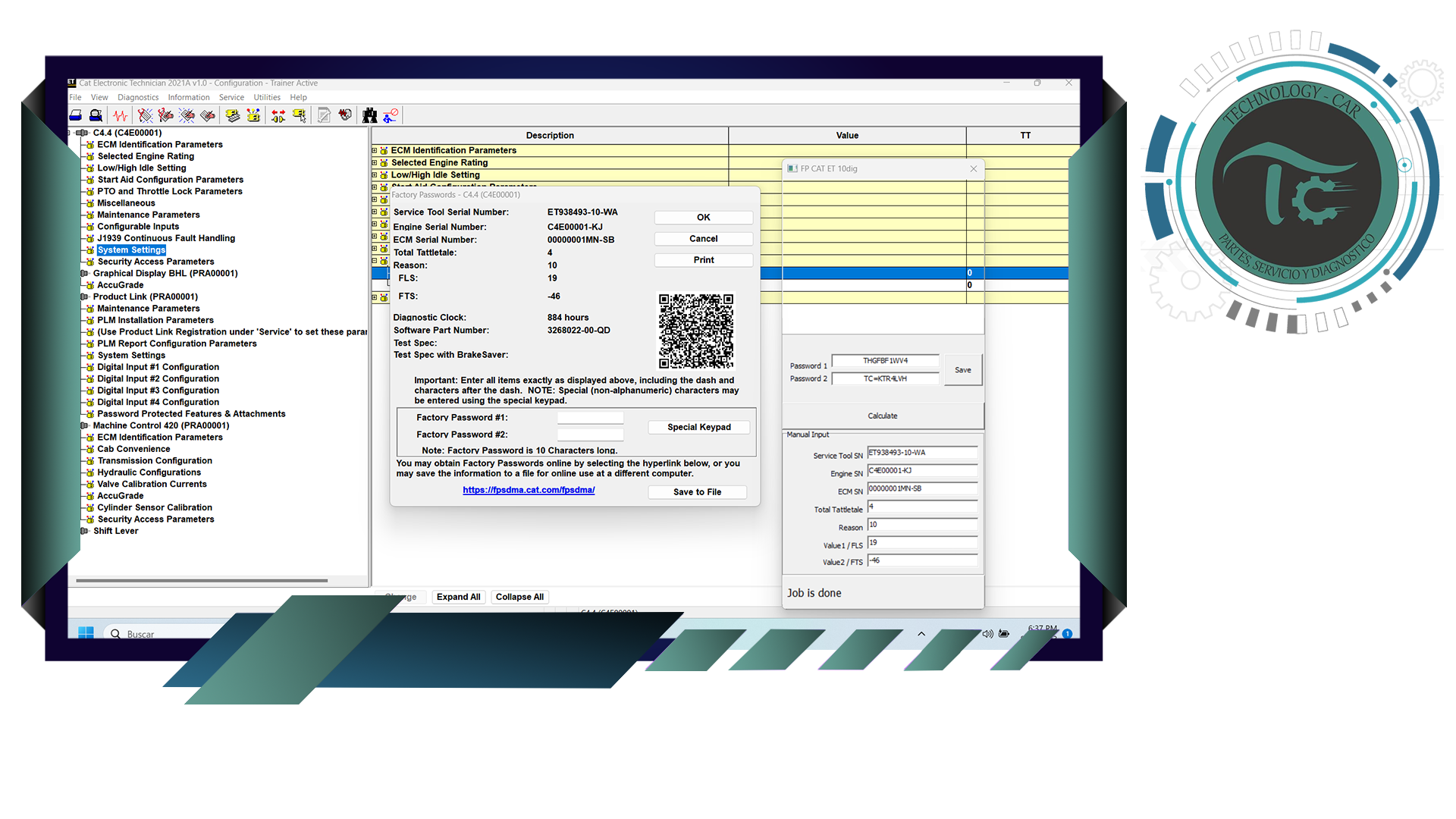
Task: Open Logged Event Codes toolbar icon
Action: pyautogui.click(x=207, y=115)
